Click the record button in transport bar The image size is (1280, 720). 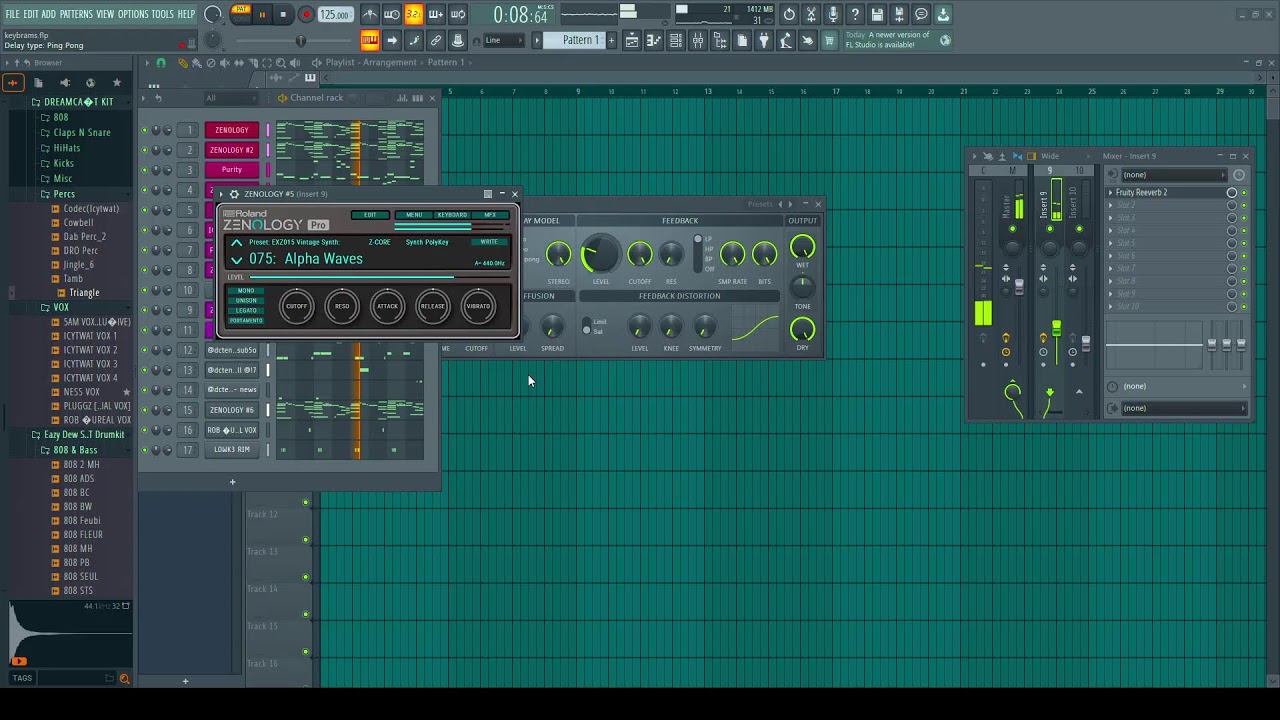coord(306,14)
